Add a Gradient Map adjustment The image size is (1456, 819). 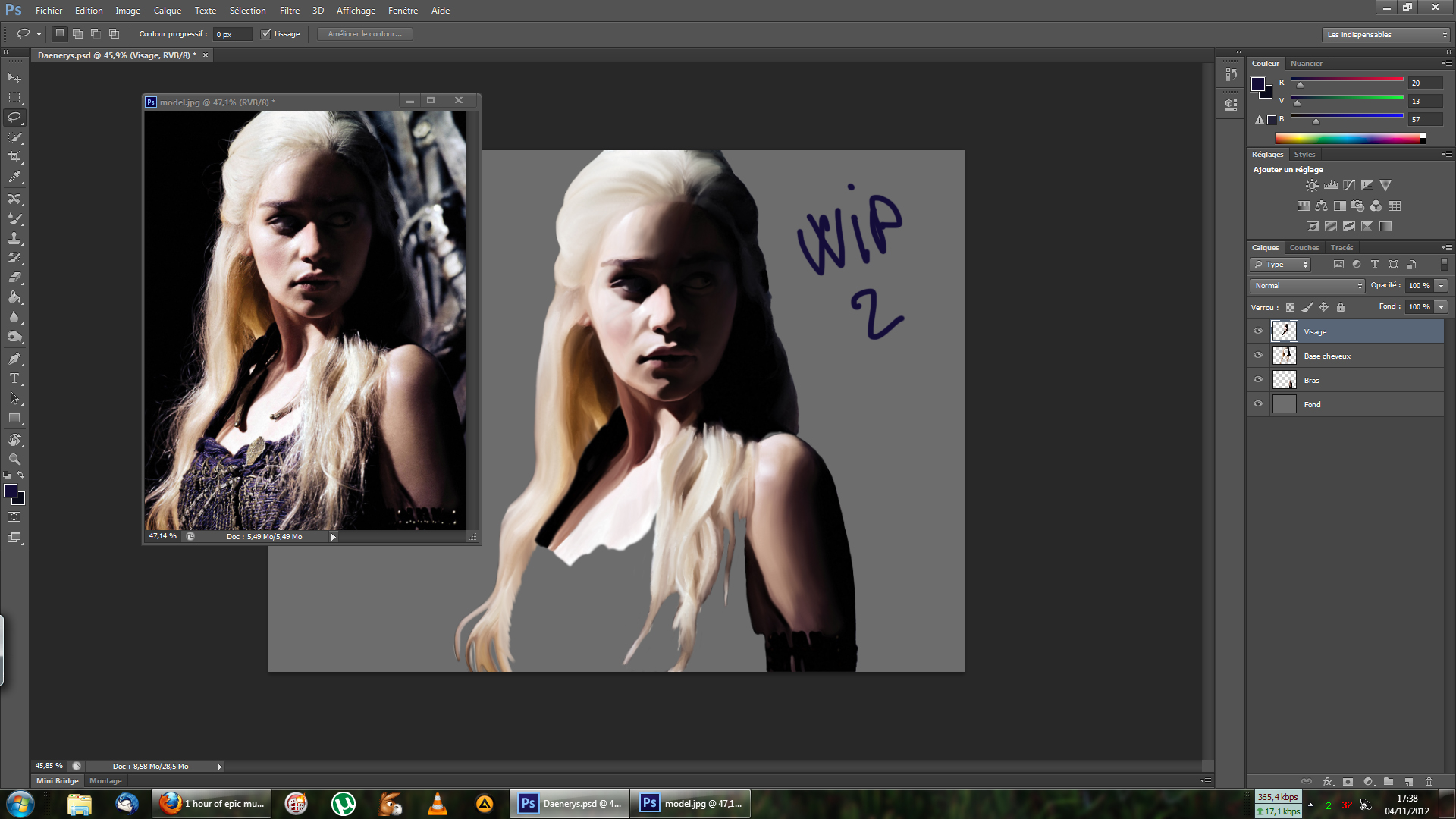pyautogui.click(x=1385, y=227)
